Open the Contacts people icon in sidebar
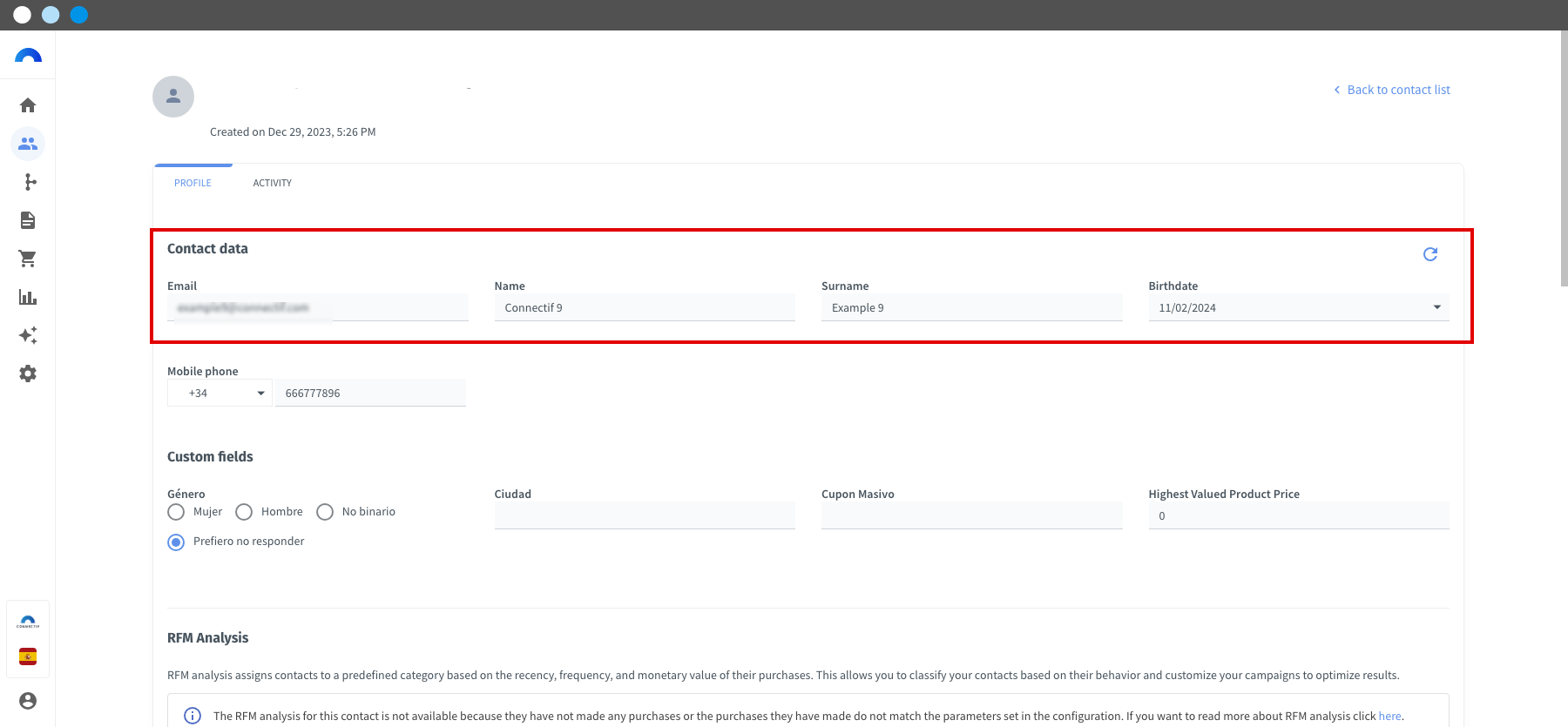 [x=28, y=144]
